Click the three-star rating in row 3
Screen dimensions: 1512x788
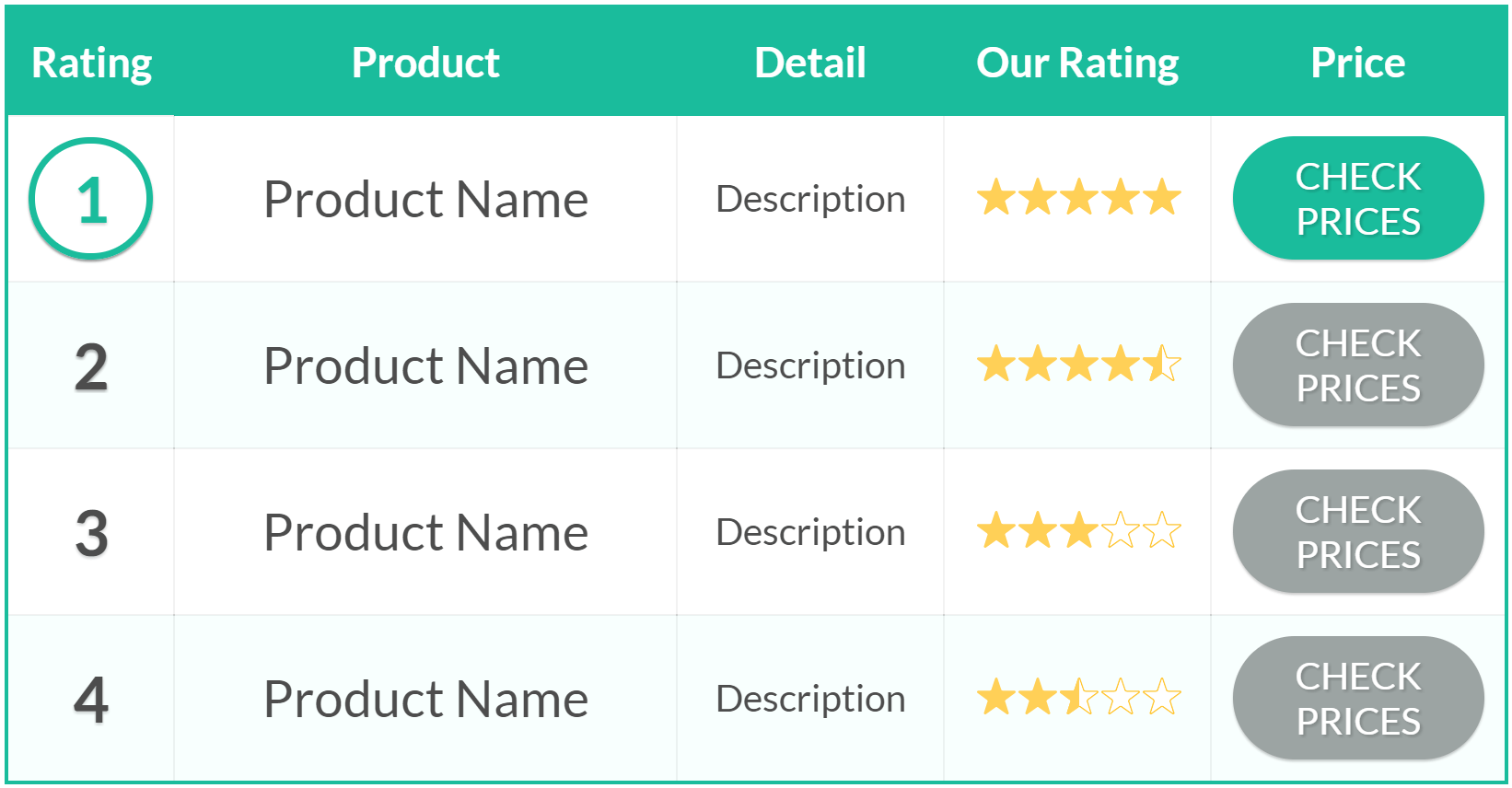click(x=1078, y=531)
